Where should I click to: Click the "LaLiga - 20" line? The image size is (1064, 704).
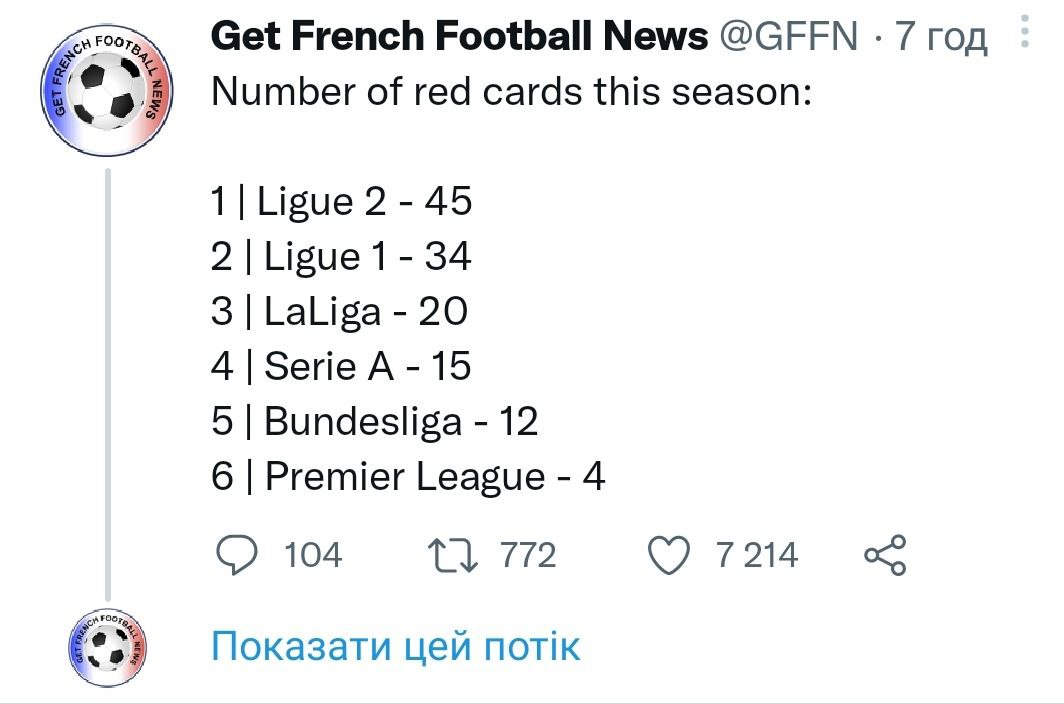[365, 312]
